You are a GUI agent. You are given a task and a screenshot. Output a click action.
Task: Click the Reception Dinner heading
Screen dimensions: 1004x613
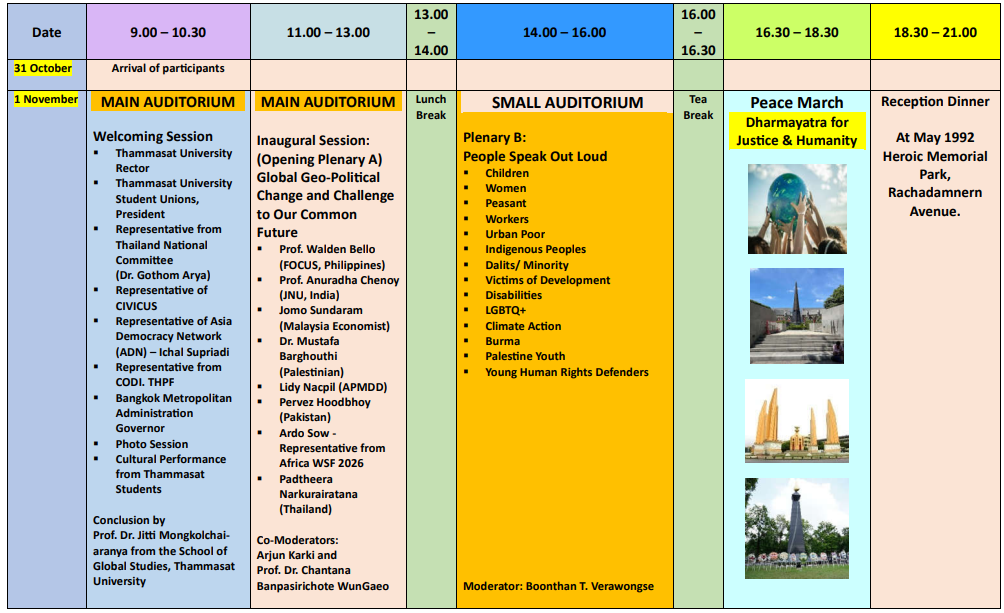pos(935,102)
